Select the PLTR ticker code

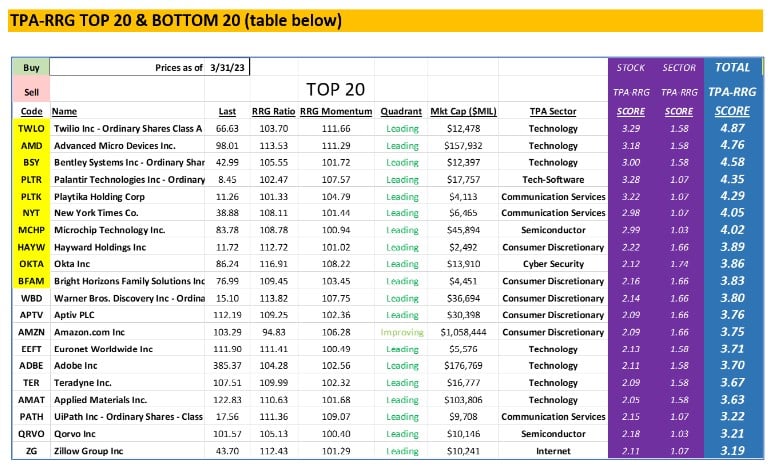(x=31, y=180)
